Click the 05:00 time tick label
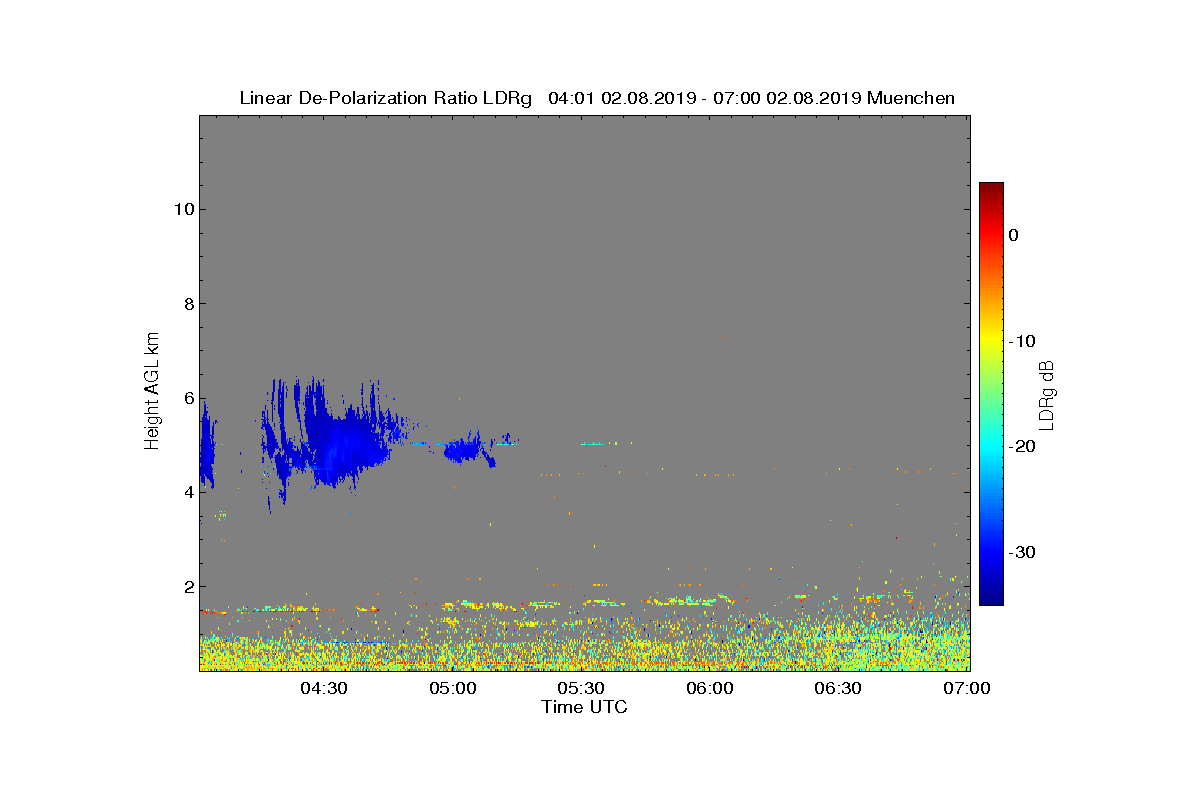1200x800 pixels. [453, 689]
